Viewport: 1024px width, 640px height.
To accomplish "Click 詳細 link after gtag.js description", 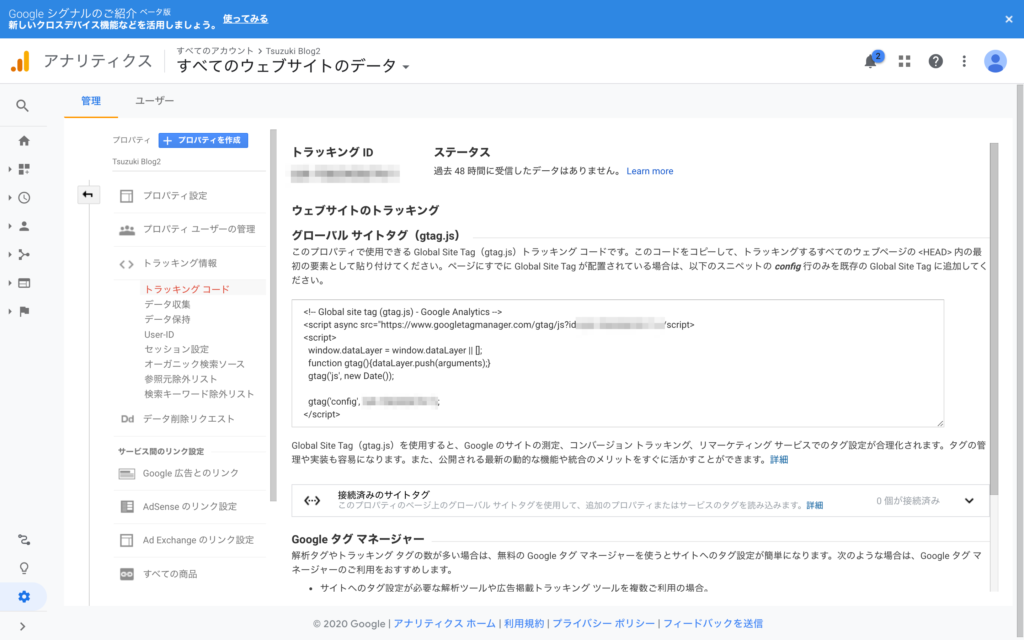I will pos(779,460).
